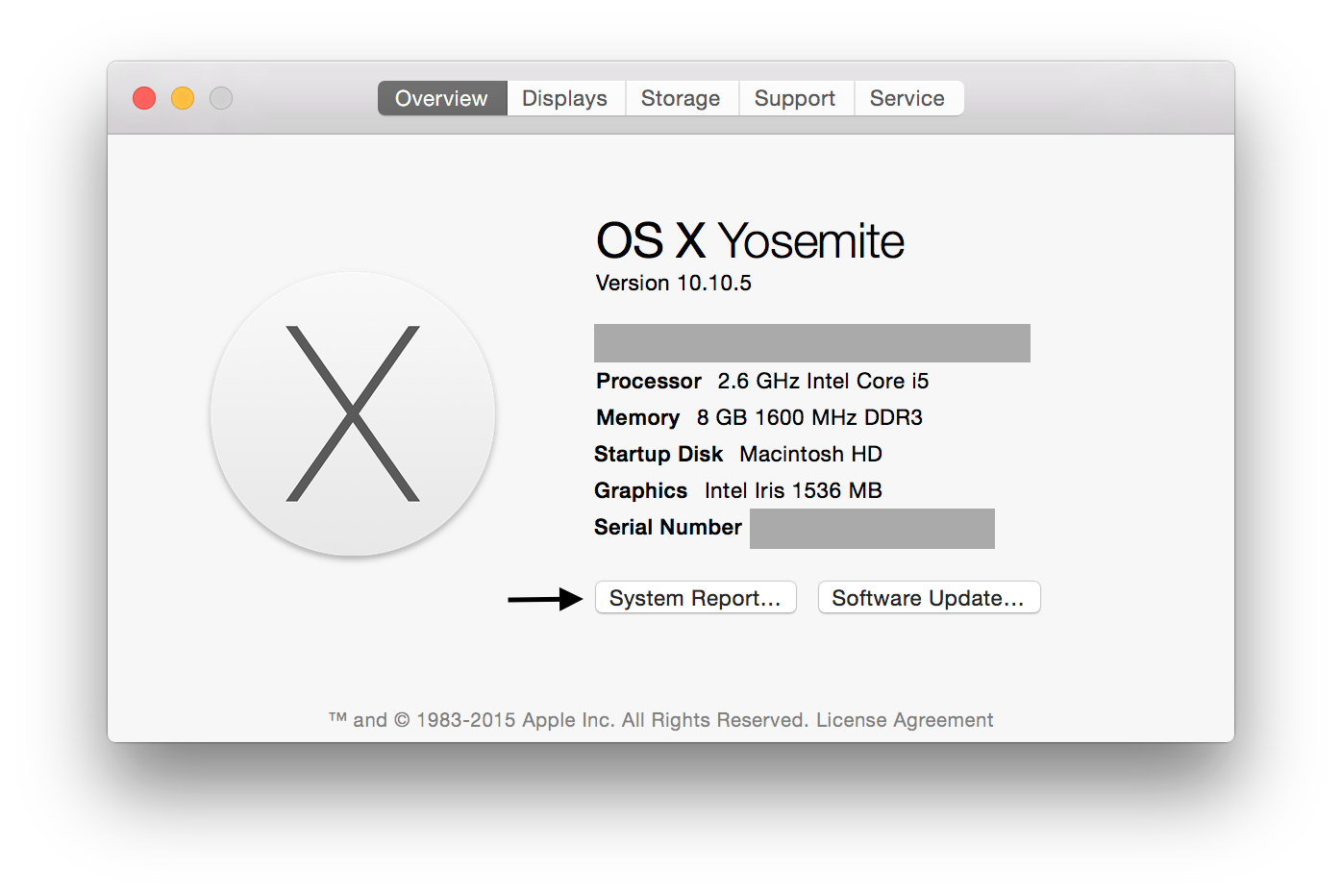Click the OS X Yosemite logo icon
This screenshot has height=896, width=1342.
pyautogui.click(x=353, y=413)
